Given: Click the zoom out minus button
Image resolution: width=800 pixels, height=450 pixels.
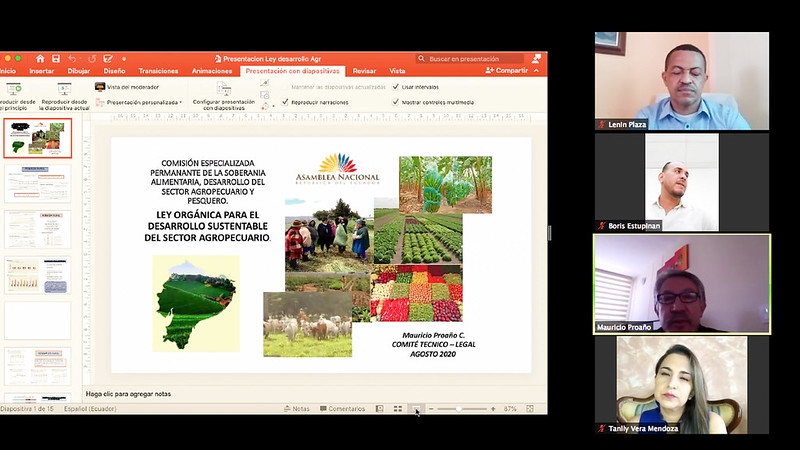Looking at the screenshot, I should coord(431,409).
